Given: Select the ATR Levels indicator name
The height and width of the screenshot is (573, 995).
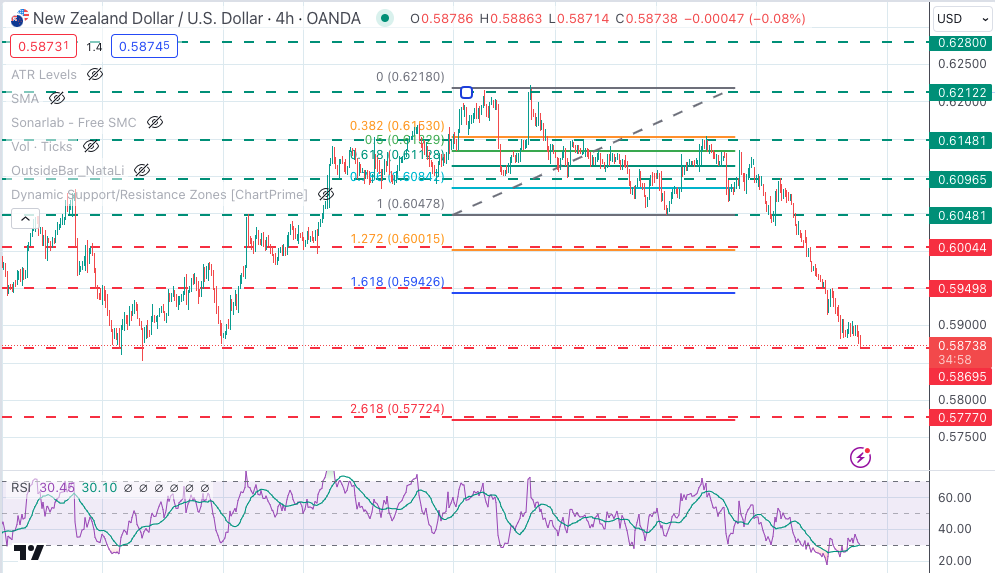Looking at the screenshot, I should pos(46,75).
